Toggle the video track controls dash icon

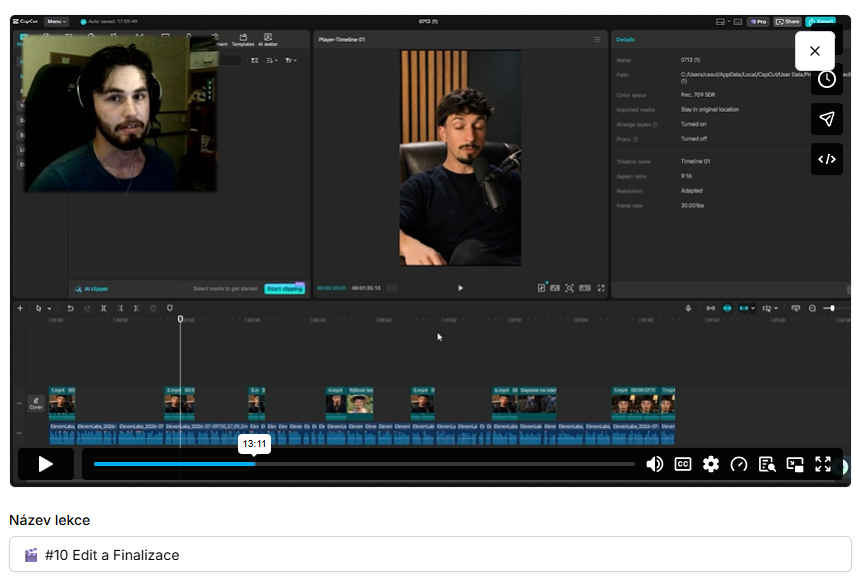point(19,404)
